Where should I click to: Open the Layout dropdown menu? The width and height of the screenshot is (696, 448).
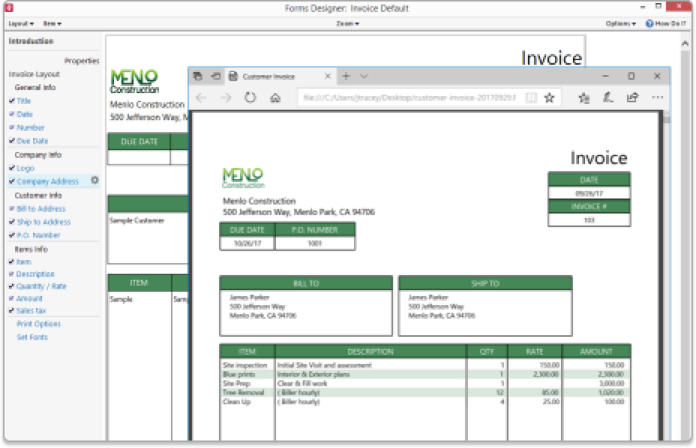click(x=20, y=23)
